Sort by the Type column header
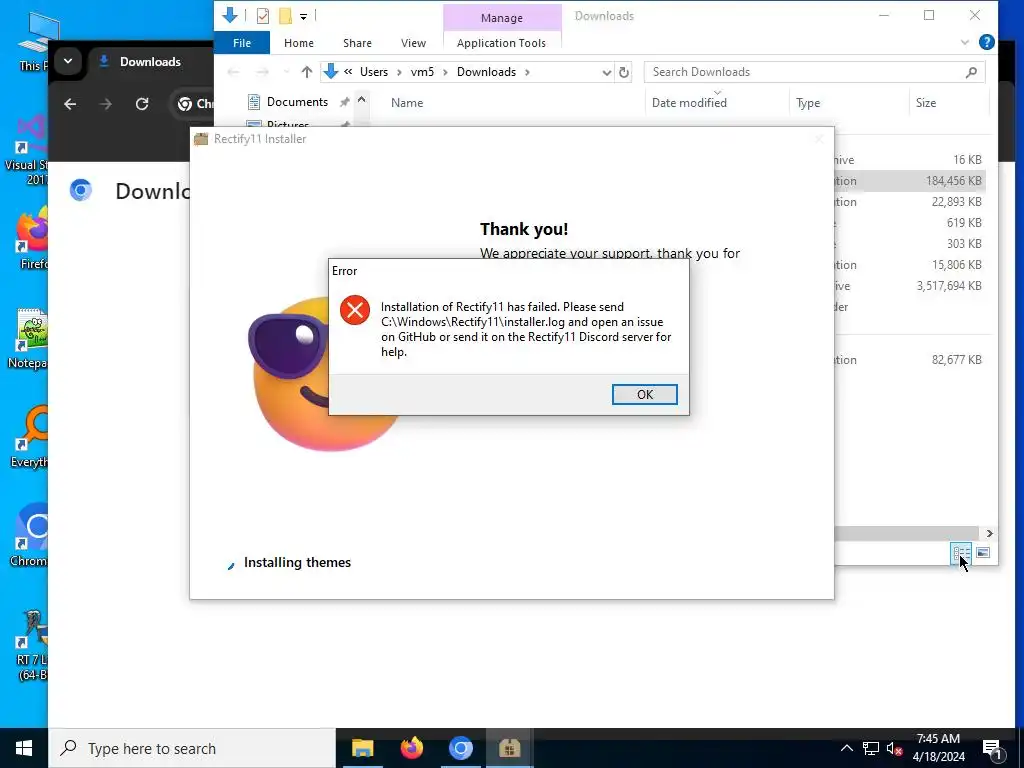The width and height of the screenshot is (1024, 768). tap(808, 103)
